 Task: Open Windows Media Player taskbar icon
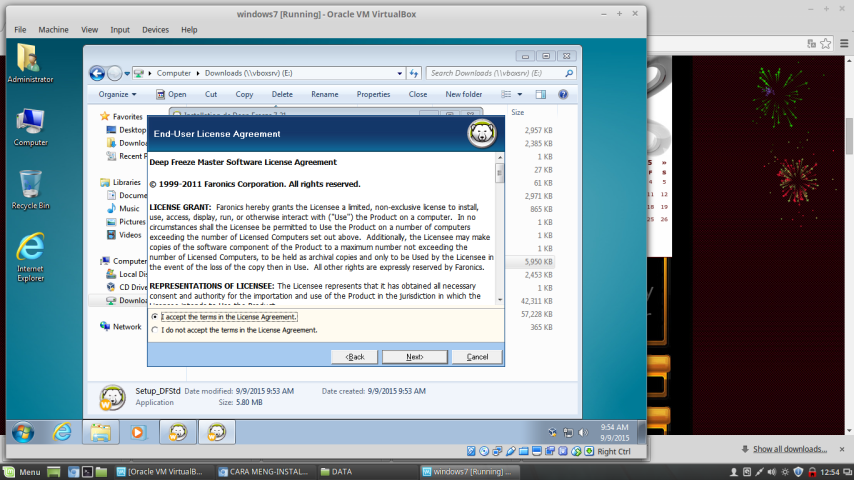coord(137,433)
